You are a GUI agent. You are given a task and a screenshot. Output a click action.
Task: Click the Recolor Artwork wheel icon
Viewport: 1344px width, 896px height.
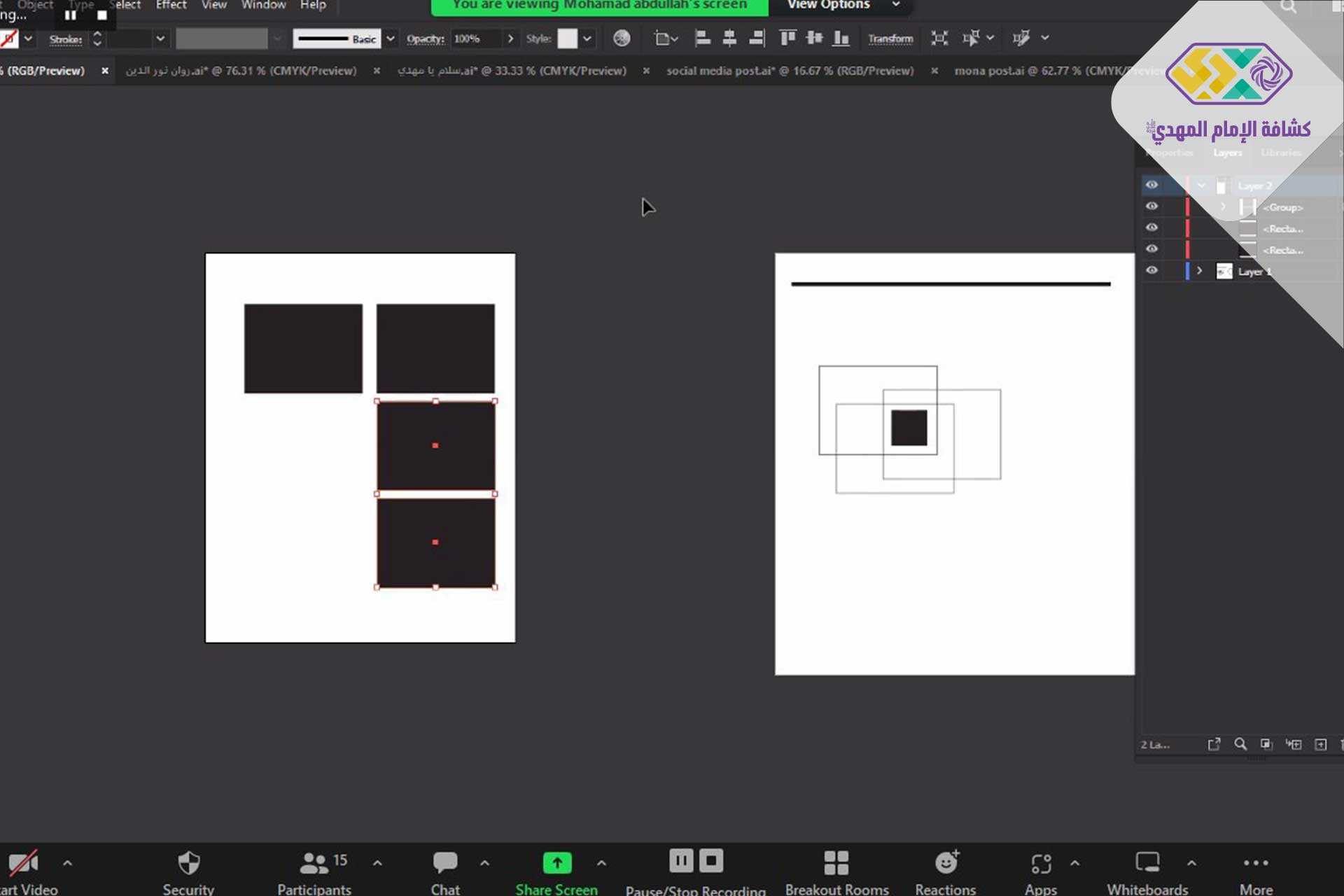621,38
